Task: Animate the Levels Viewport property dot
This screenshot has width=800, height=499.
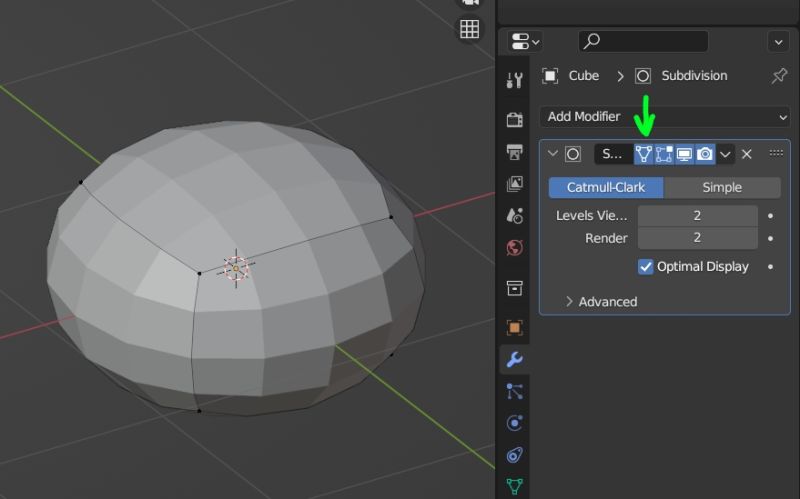Action: point(770,216)
